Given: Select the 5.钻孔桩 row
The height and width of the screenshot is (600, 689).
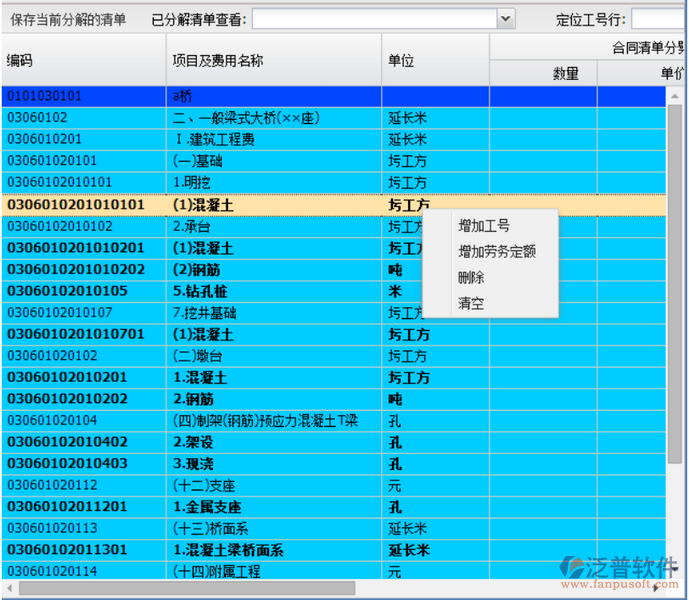Looking at the screenshot, I should click(273, 291).
